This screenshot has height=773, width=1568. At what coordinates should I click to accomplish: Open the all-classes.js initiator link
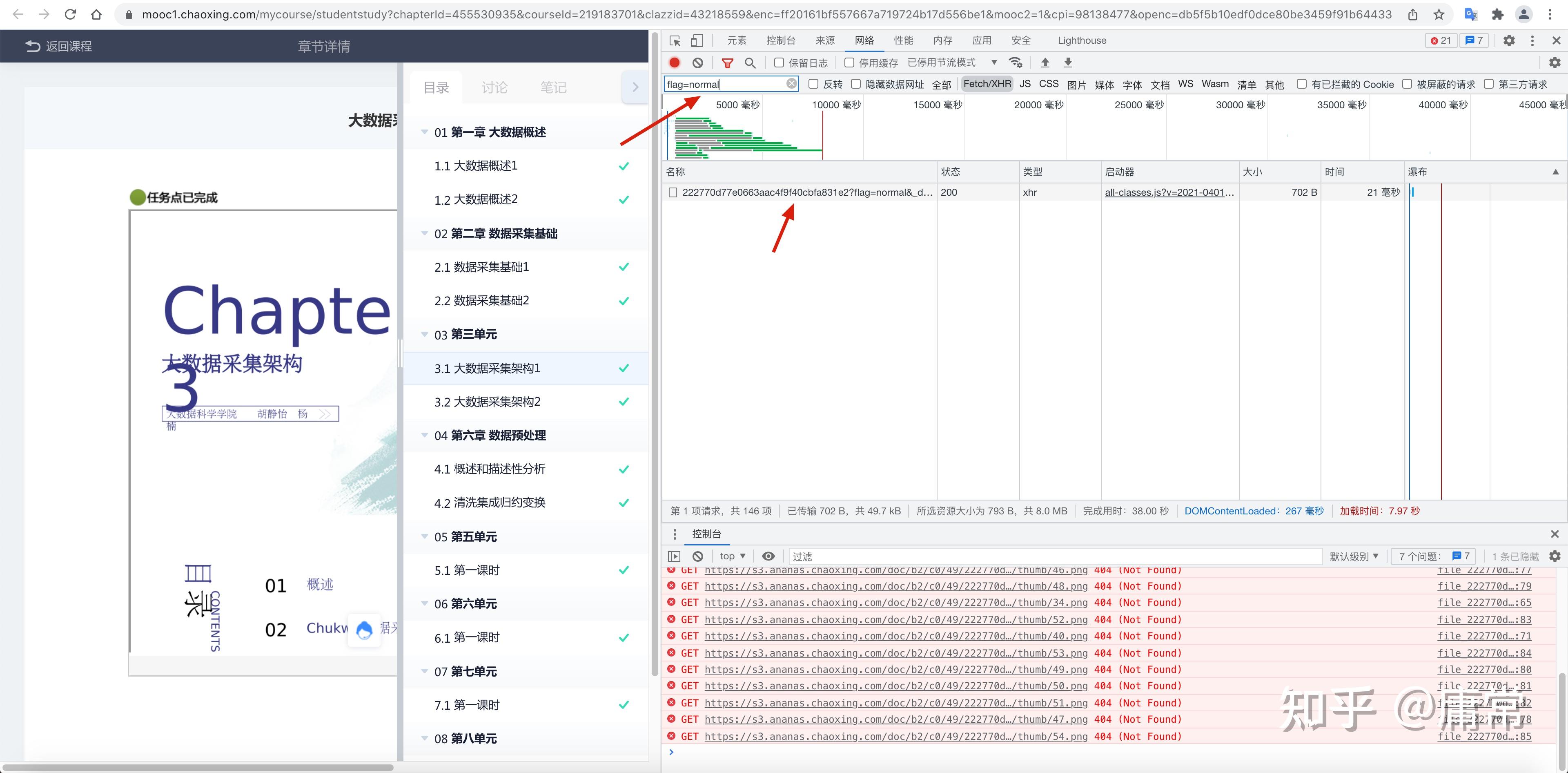[x=1169, y=192]
